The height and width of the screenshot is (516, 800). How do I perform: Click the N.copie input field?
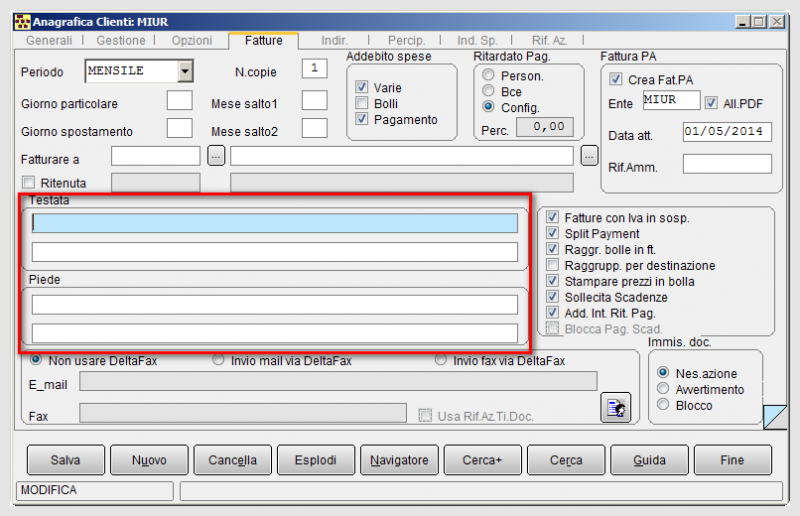[x=314, y=68]
